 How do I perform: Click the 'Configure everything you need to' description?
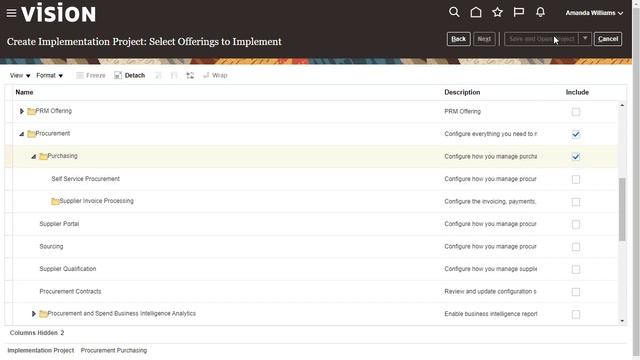pos(491,134)
